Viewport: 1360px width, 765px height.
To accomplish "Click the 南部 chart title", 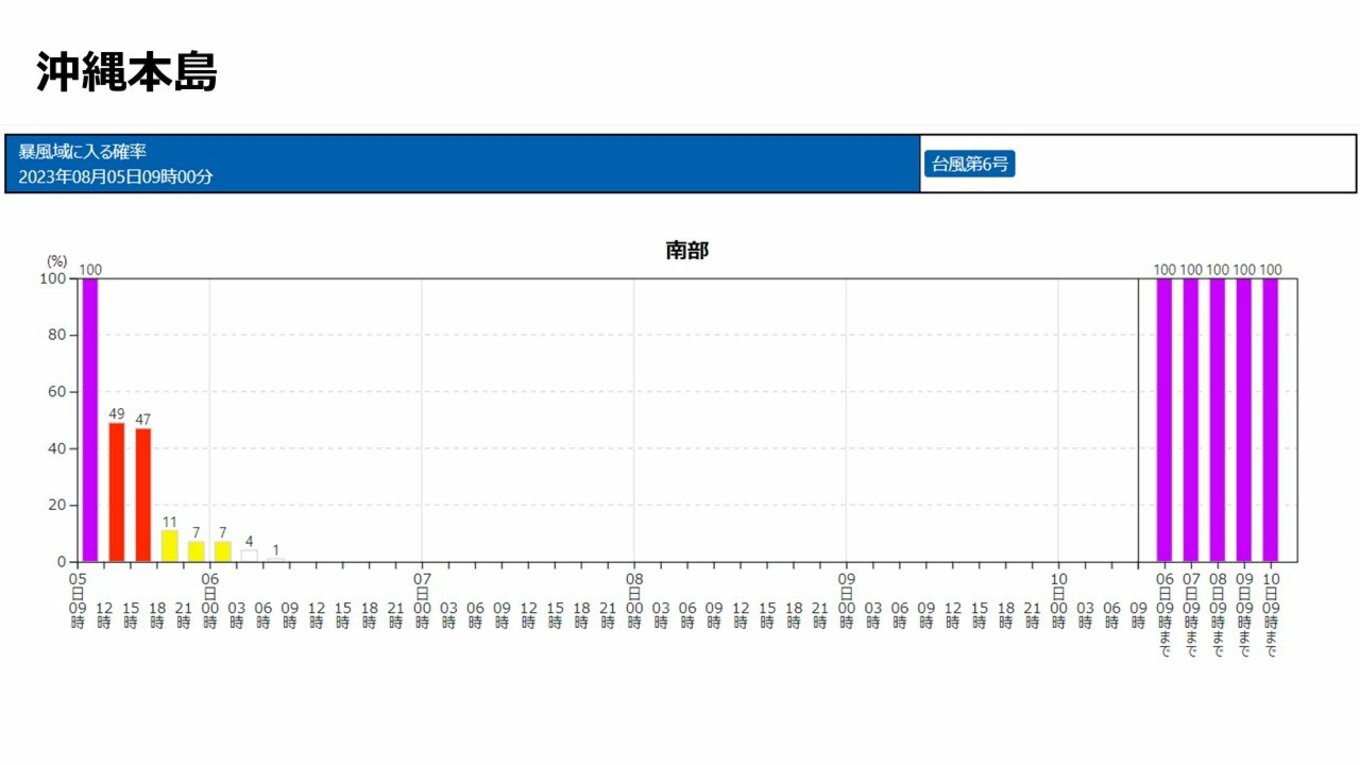I will click(687, 251).
